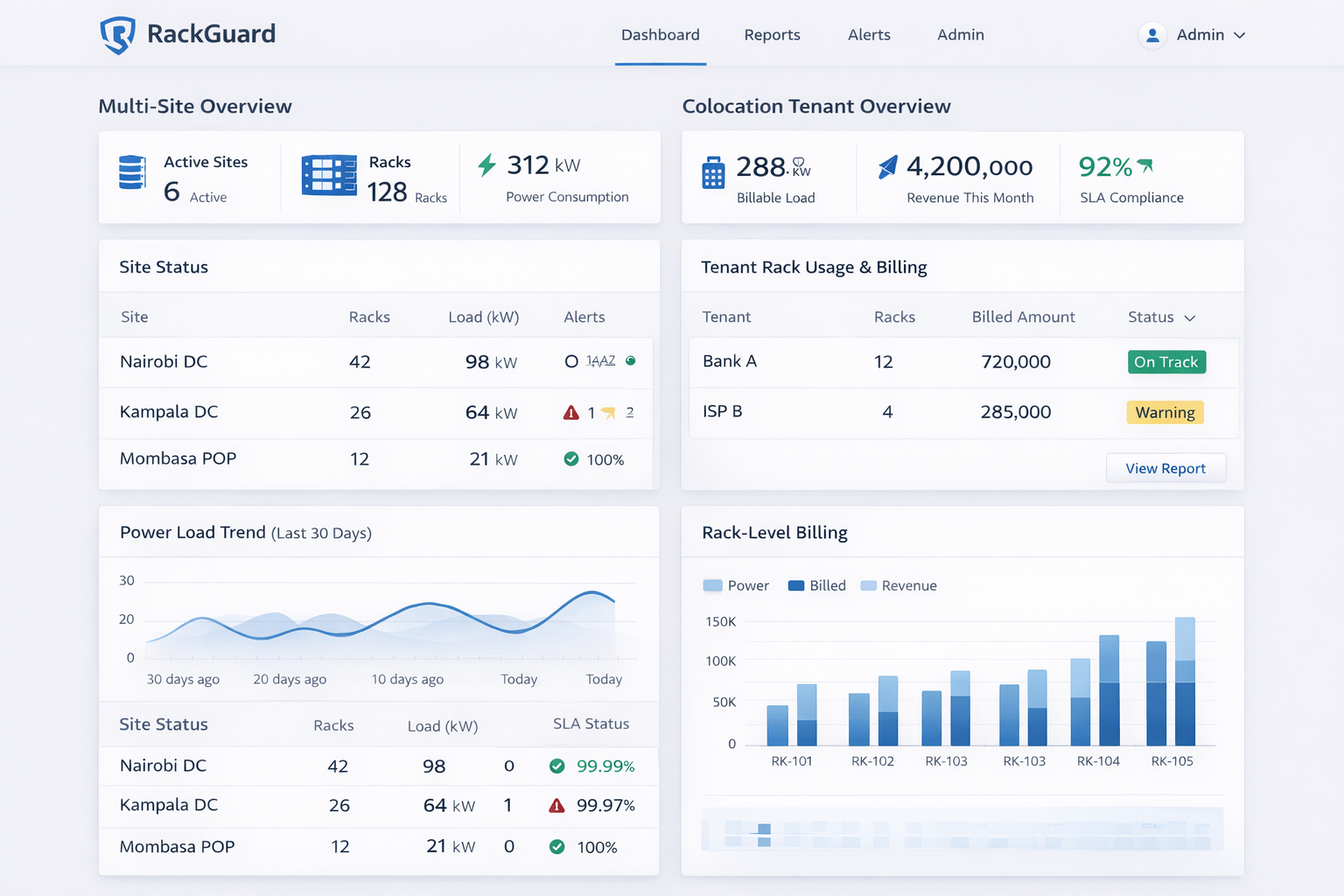Toggle the Revenue legend swatch

pos(869,585)
